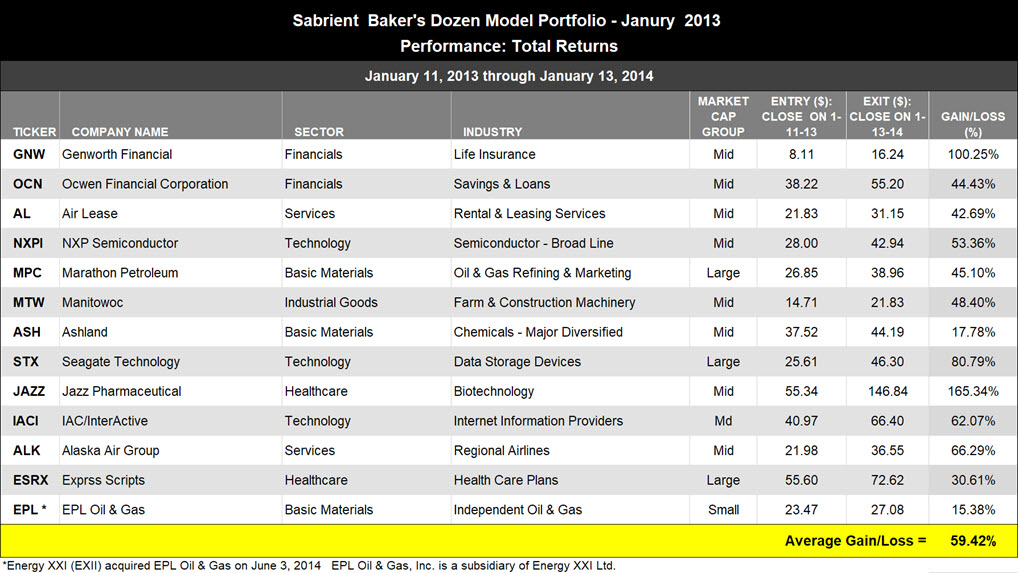Screen dimensions: 1019x573
Task: Click the Average Gain/Loss label
Action: point(855,541)
